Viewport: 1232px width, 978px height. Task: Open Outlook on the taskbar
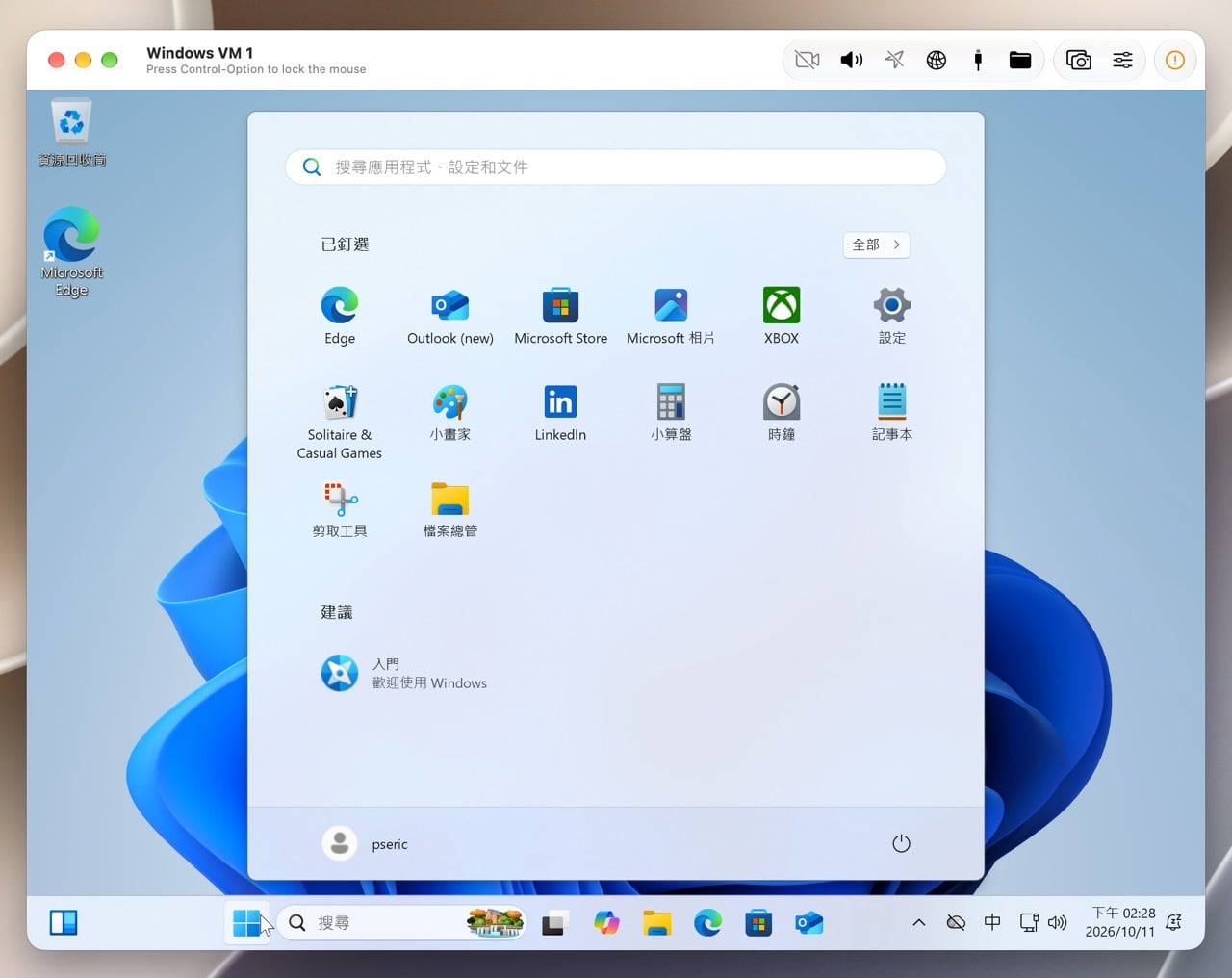(x=809, y=923)
